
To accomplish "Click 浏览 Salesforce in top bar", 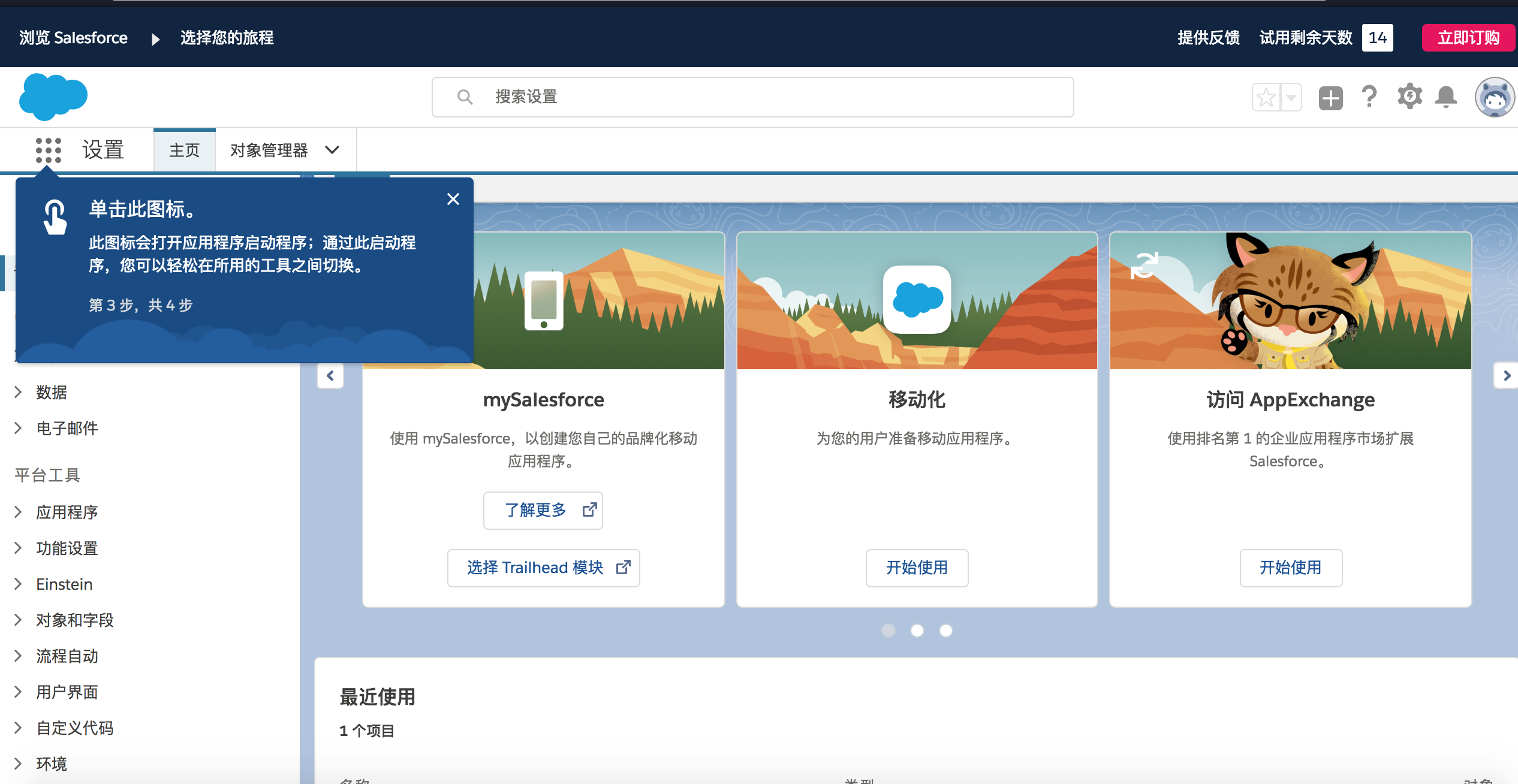I will 73,38.
